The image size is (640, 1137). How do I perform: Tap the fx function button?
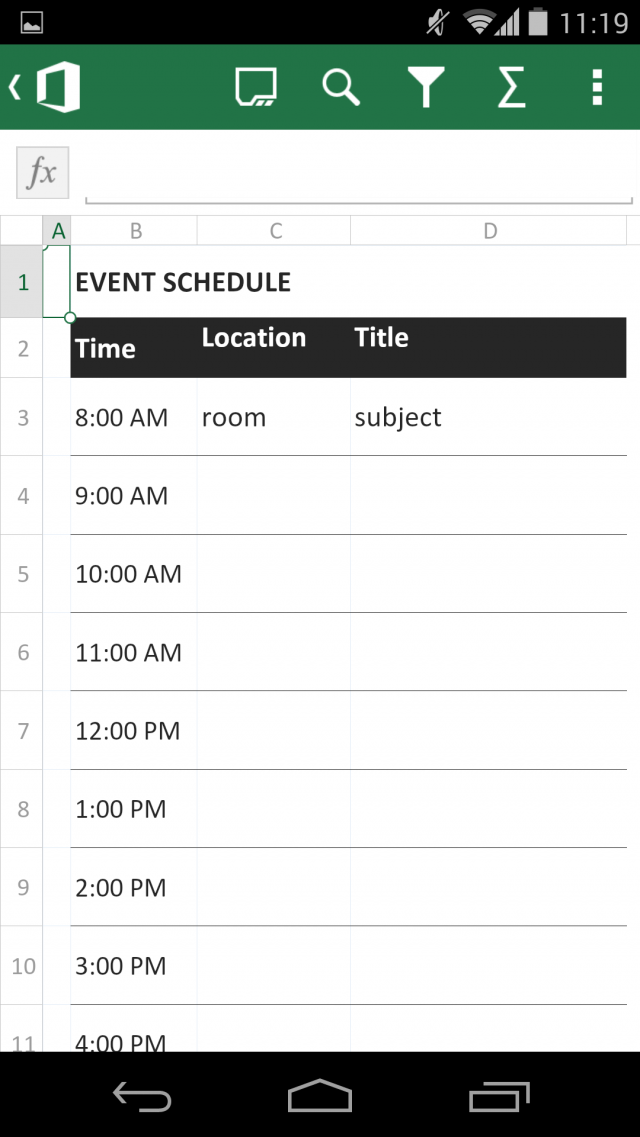tap(42, 173)
